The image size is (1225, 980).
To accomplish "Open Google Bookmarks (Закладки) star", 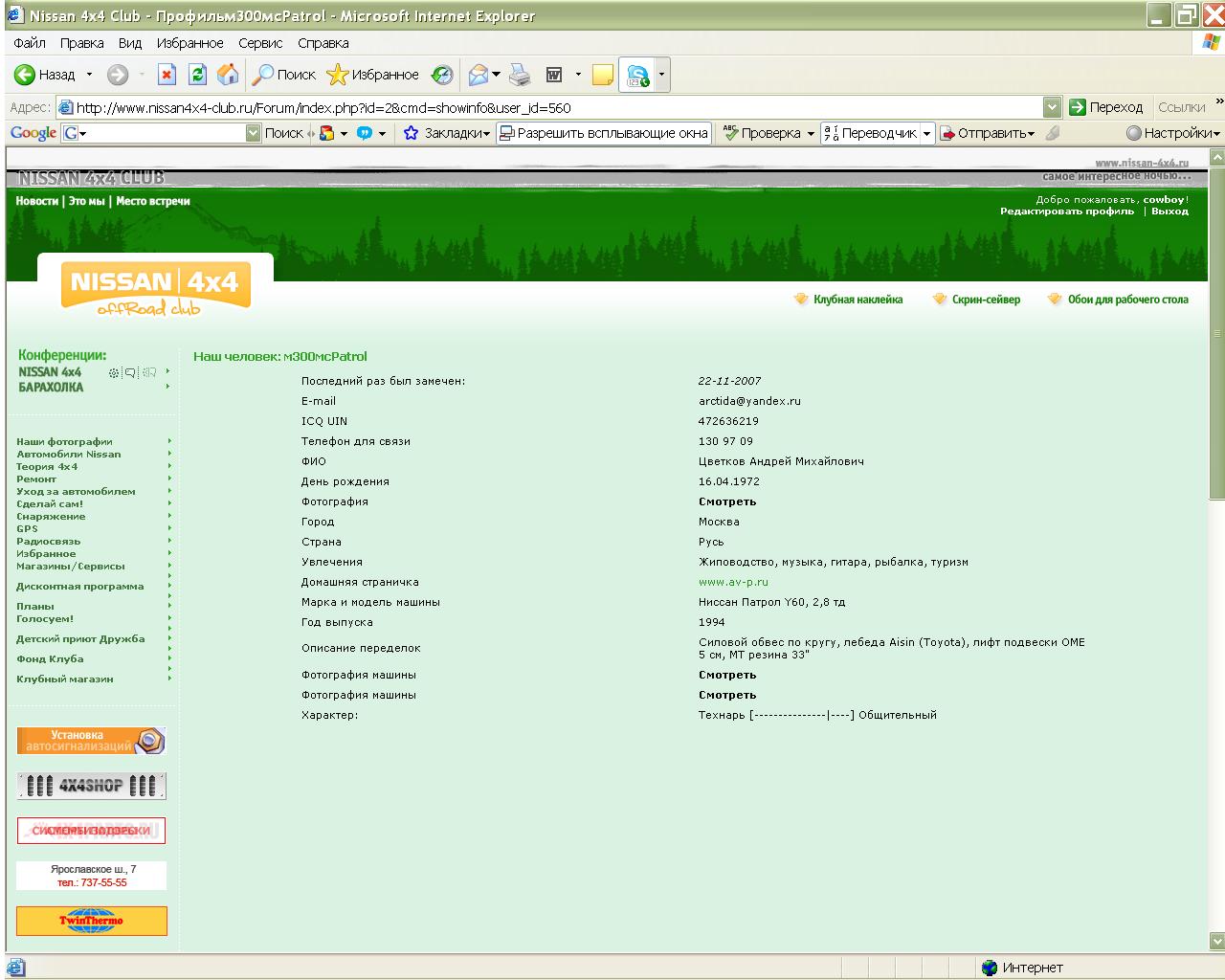I will tap(446, 133).
